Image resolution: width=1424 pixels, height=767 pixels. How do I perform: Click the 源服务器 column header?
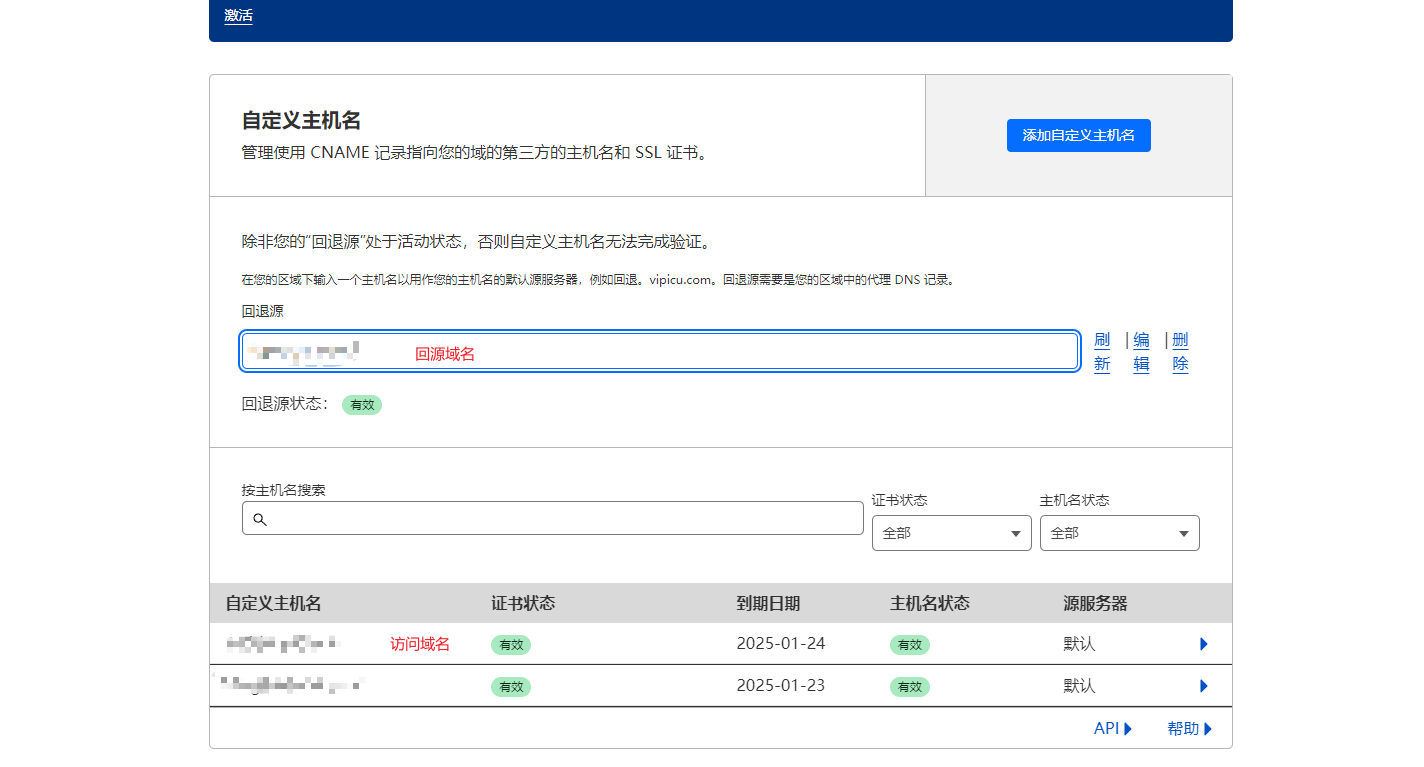pyautogui.click(x=1095, y=603)
